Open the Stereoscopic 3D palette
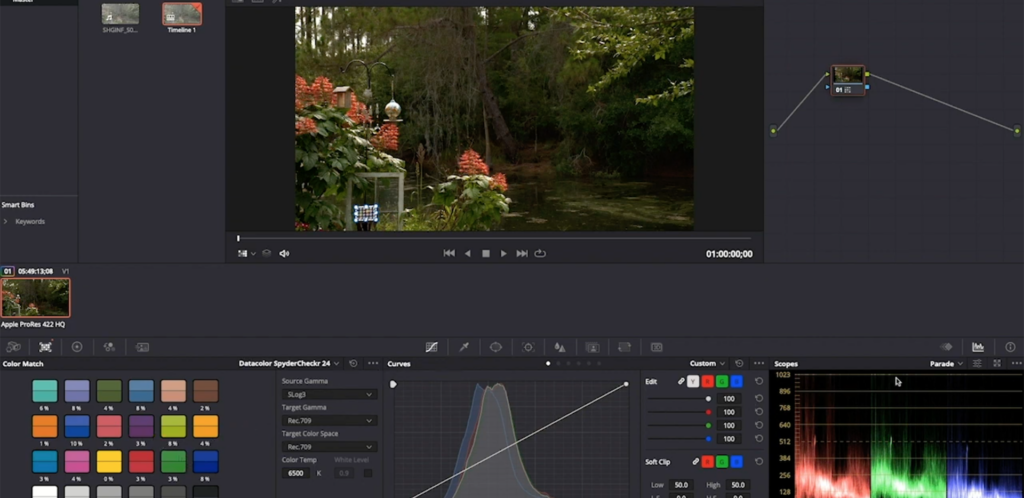Image resolution: width=1024 pixels, height=498 pixels. pos(656,347)
